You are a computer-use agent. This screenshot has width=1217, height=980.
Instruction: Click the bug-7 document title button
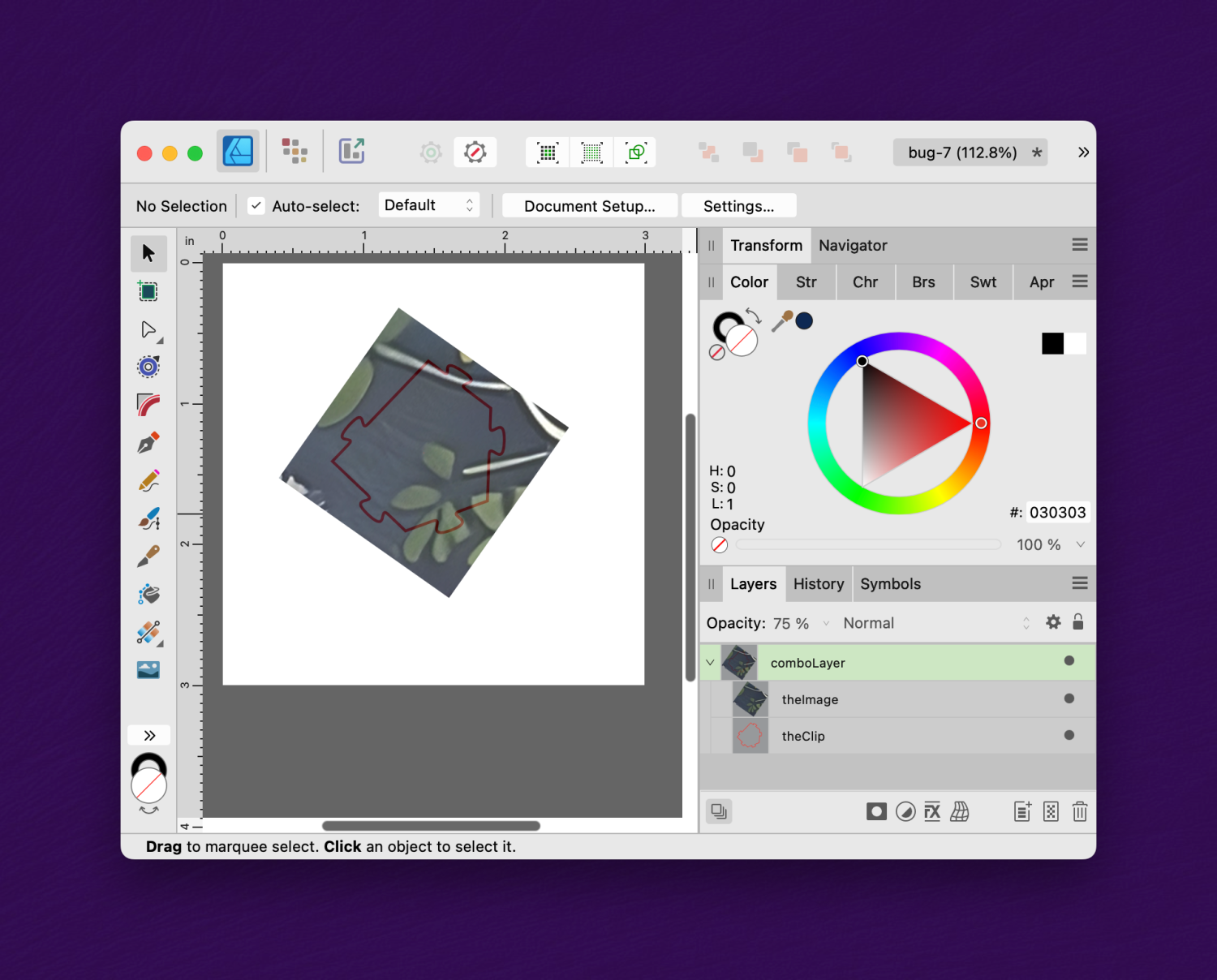point(970,153)
